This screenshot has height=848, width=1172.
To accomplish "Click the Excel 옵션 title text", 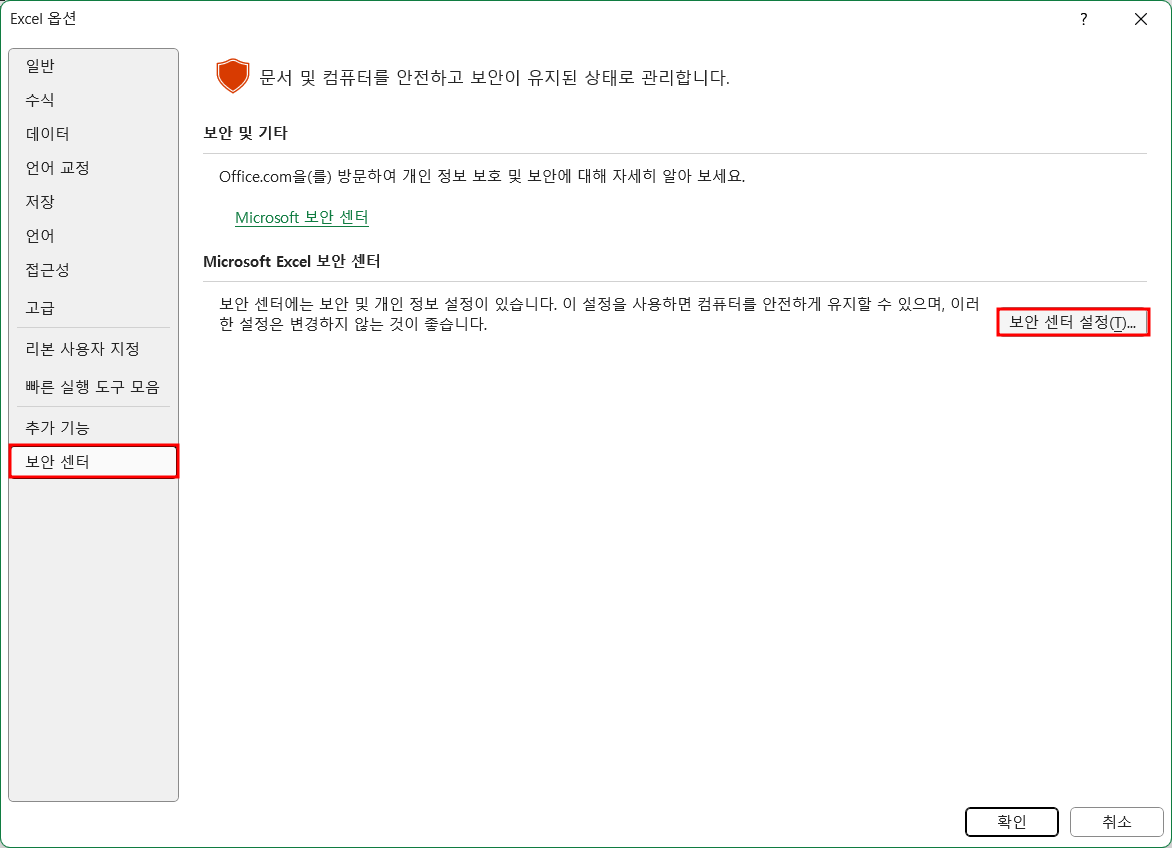I will (43, 19).
